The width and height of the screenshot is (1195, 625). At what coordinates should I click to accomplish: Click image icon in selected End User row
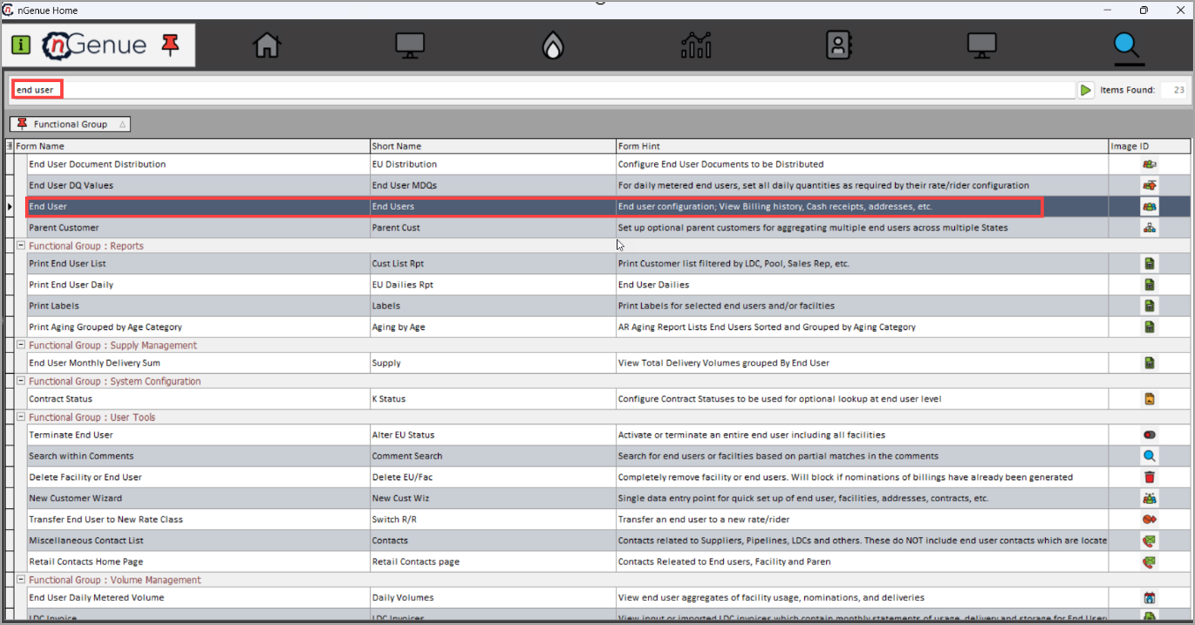1149,207
